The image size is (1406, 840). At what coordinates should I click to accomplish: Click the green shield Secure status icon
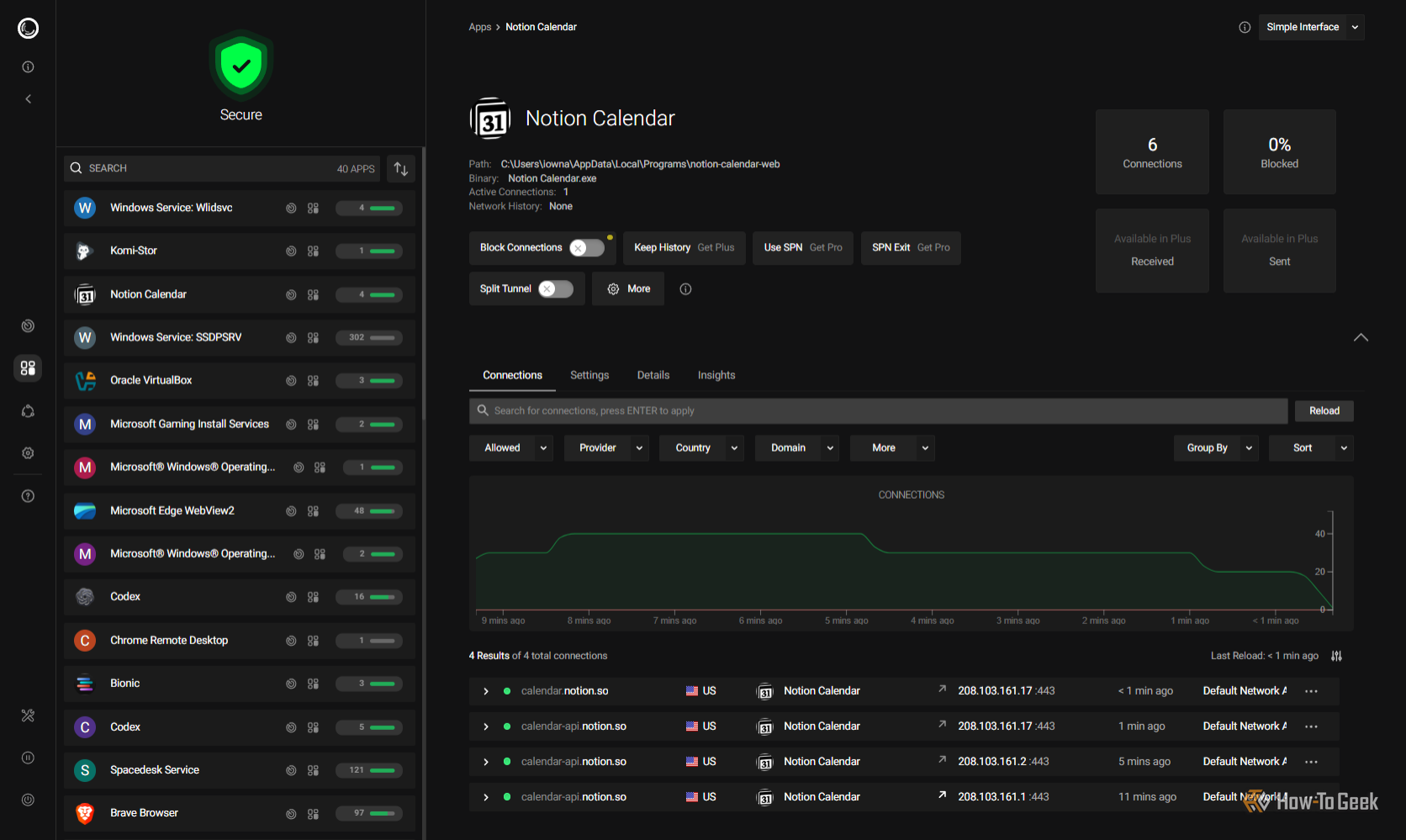pos(241,66)
